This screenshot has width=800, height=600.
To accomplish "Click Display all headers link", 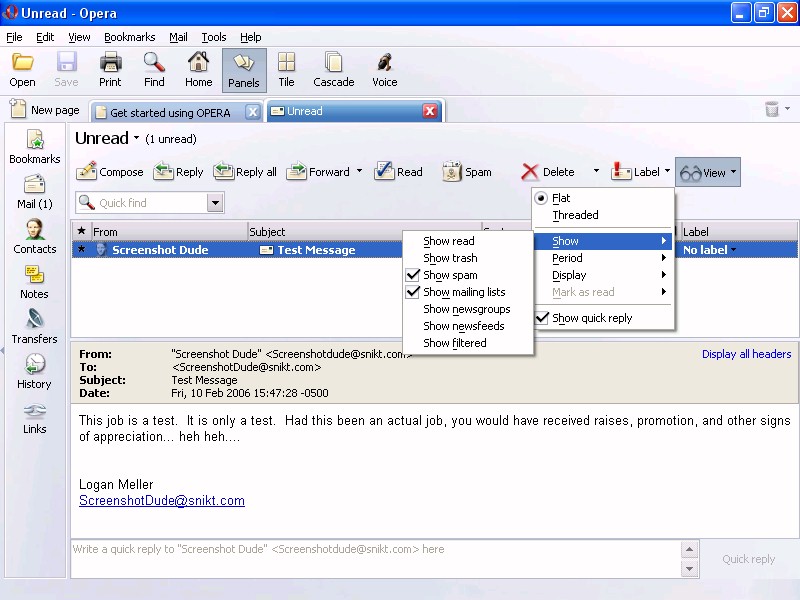I will tap(746, 354).
